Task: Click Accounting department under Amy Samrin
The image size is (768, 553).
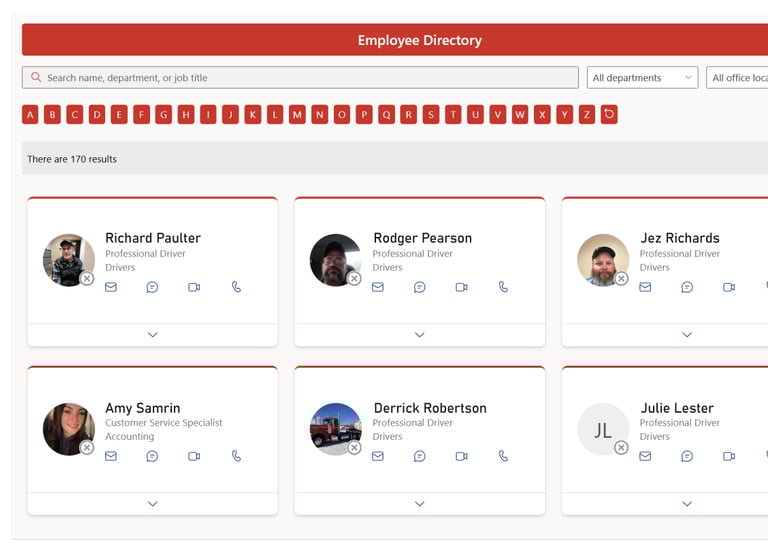Action: coord(129,436)
